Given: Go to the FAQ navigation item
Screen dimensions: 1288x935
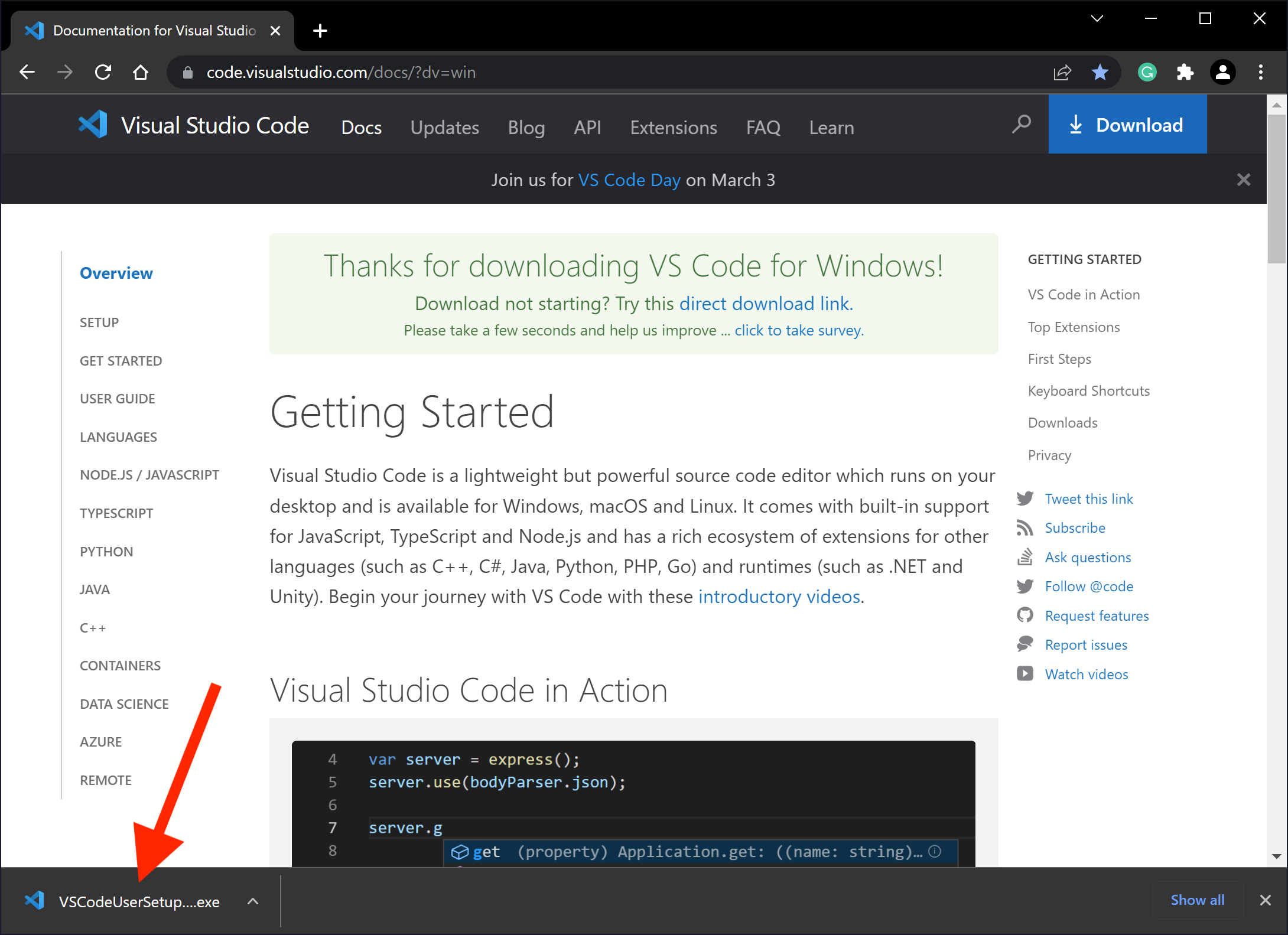Looking at the screenshot, I should pyautogui.click(x=763, y=128).
